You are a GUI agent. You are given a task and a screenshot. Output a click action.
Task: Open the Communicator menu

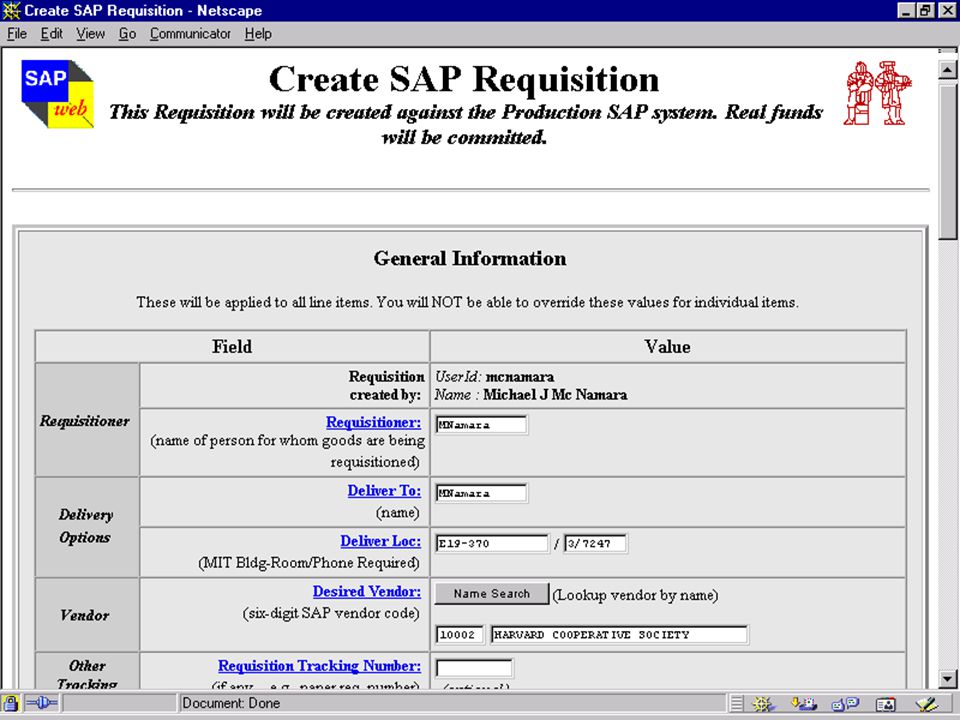[x=190, y=34]
